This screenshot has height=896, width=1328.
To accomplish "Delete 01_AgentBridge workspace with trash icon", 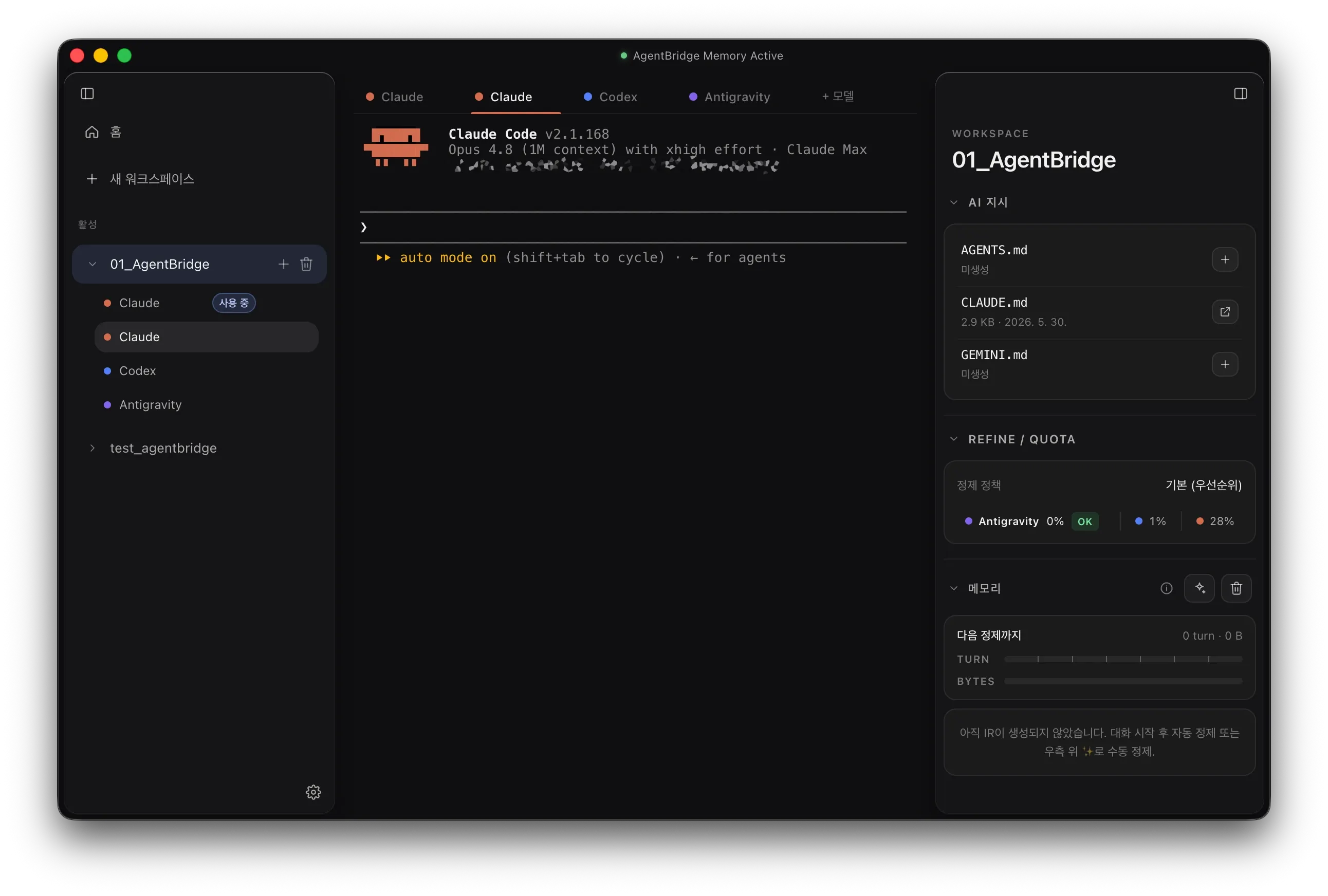I will pos(306,264).
